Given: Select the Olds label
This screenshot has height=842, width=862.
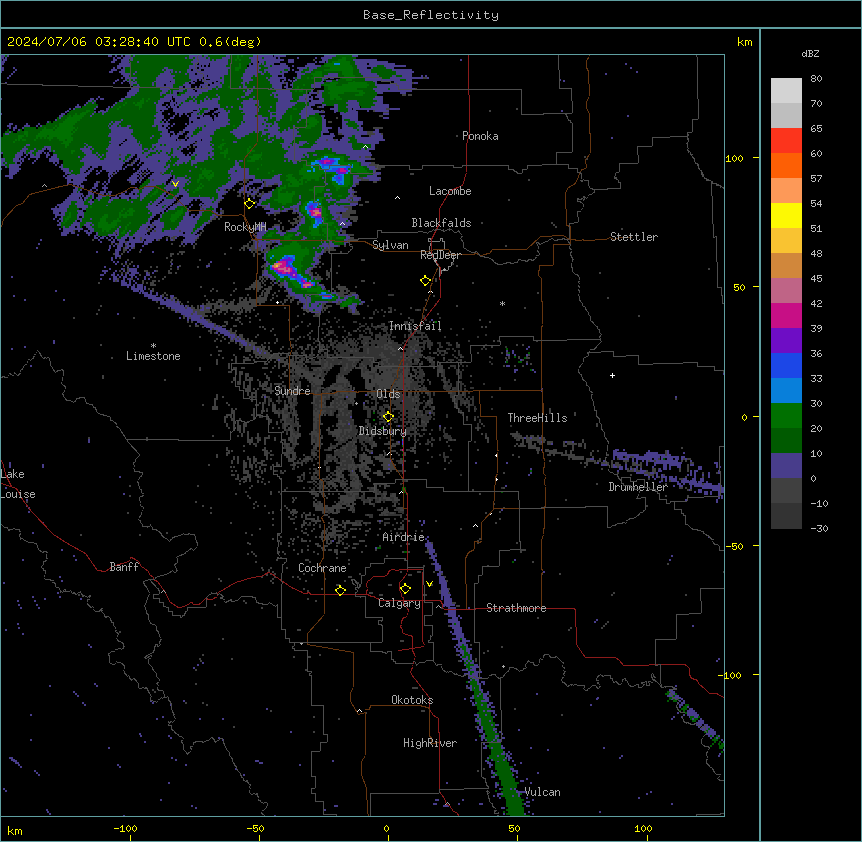Looking at the screenshot, I should tap(388, 394).
